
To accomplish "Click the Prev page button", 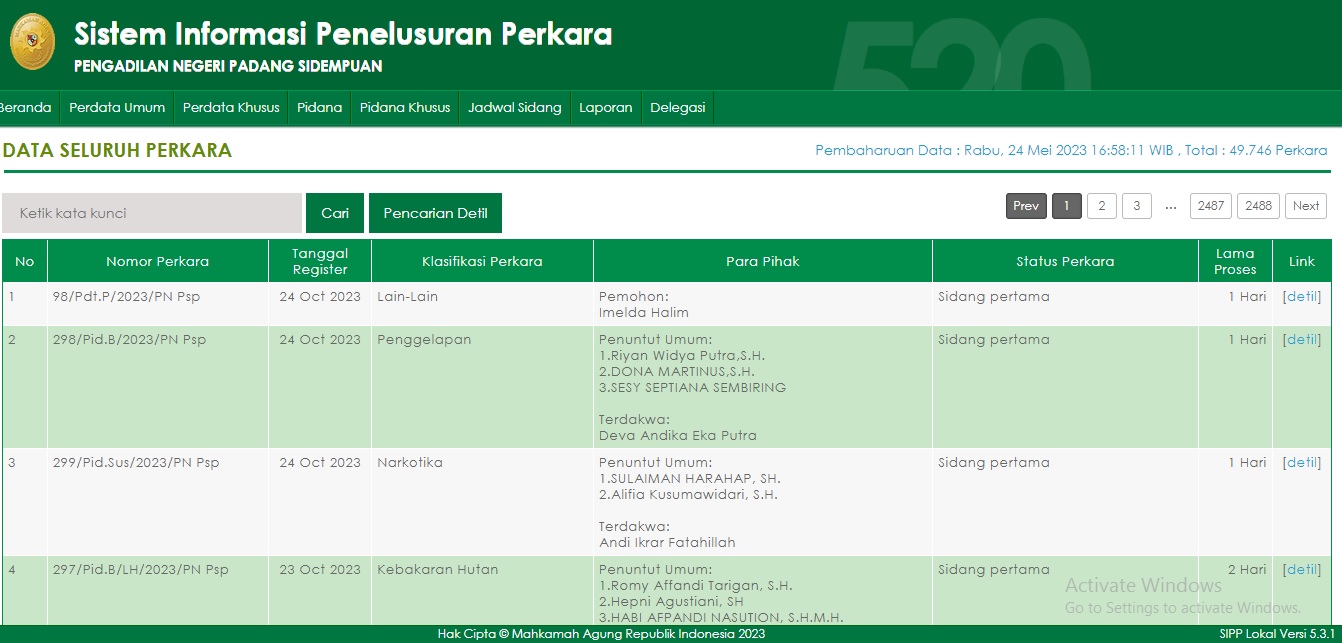I will (x=1026, y=206).
